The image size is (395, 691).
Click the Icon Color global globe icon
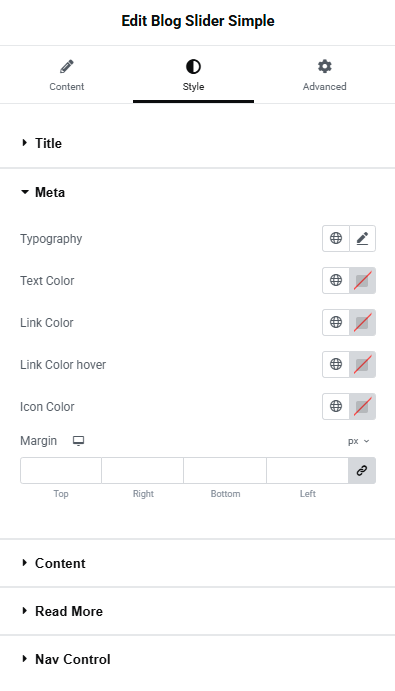coord(336,406)
